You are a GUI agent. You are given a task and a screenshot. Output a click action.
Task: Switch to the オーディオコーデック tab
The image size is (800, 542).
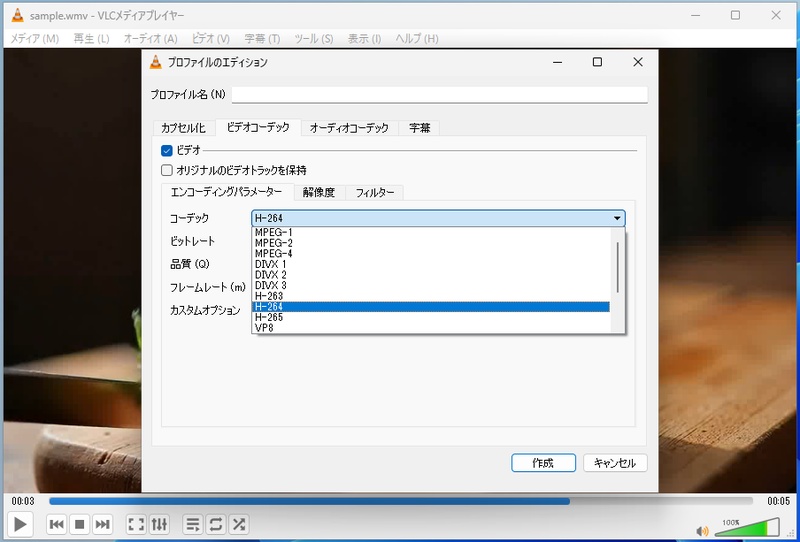[349, 128]
